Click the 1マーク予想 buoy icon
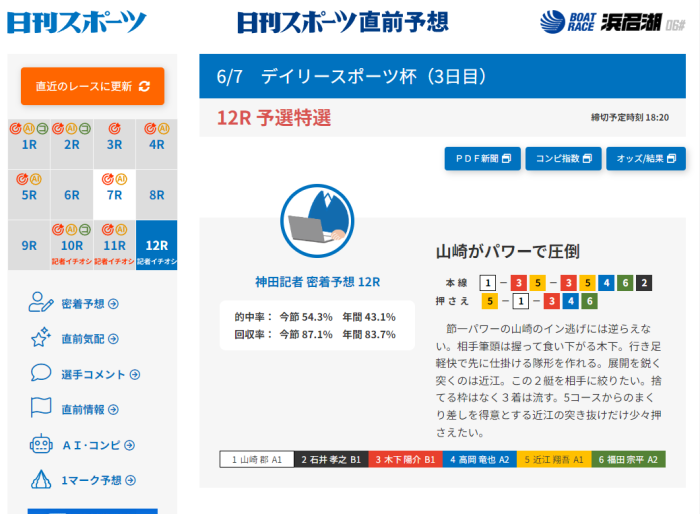Viewport: 700px width, 514px height. (41, 479)
